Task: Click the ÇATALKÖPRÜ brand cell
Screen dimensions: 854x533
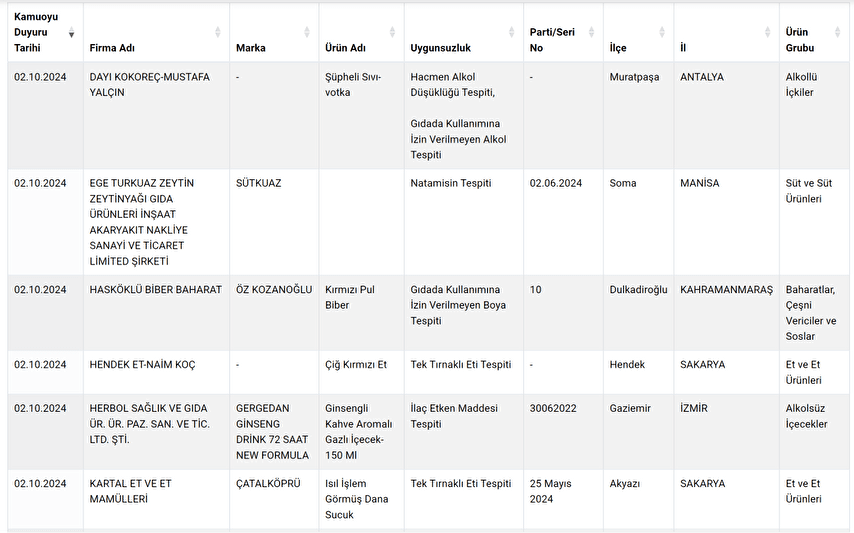Action: [x=268, y=484]
